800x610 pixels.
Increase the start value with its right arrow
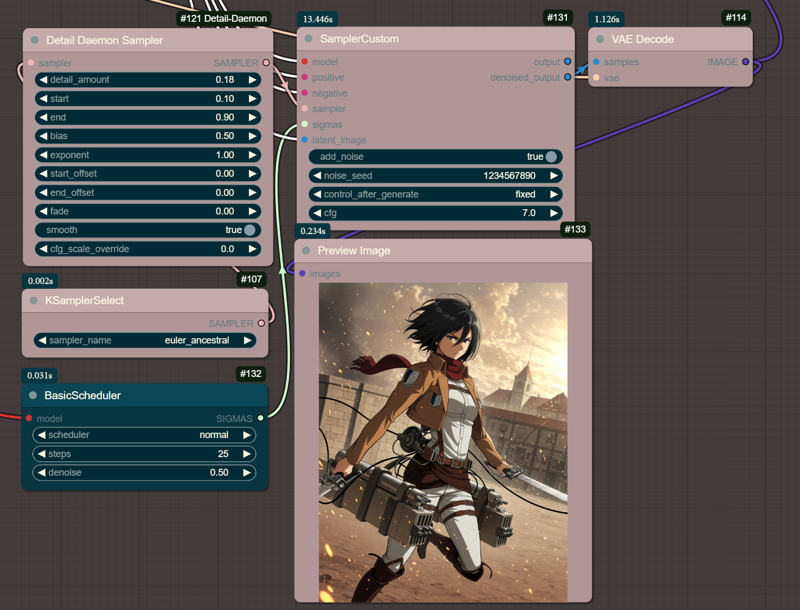click(x=253, y=98)
